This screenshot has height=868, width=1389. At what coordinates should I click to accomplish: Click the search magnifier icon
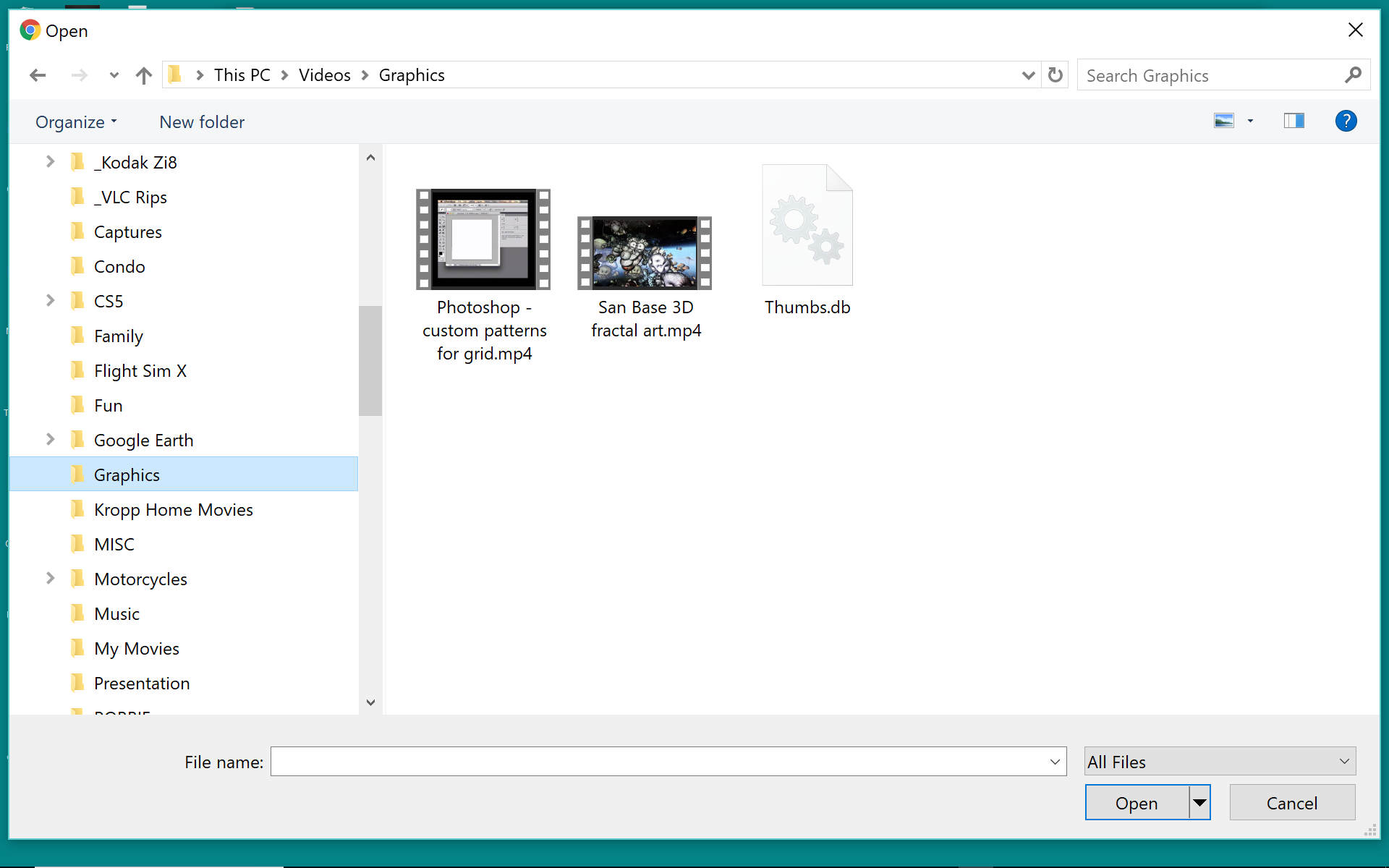(x=1353, y=75)
